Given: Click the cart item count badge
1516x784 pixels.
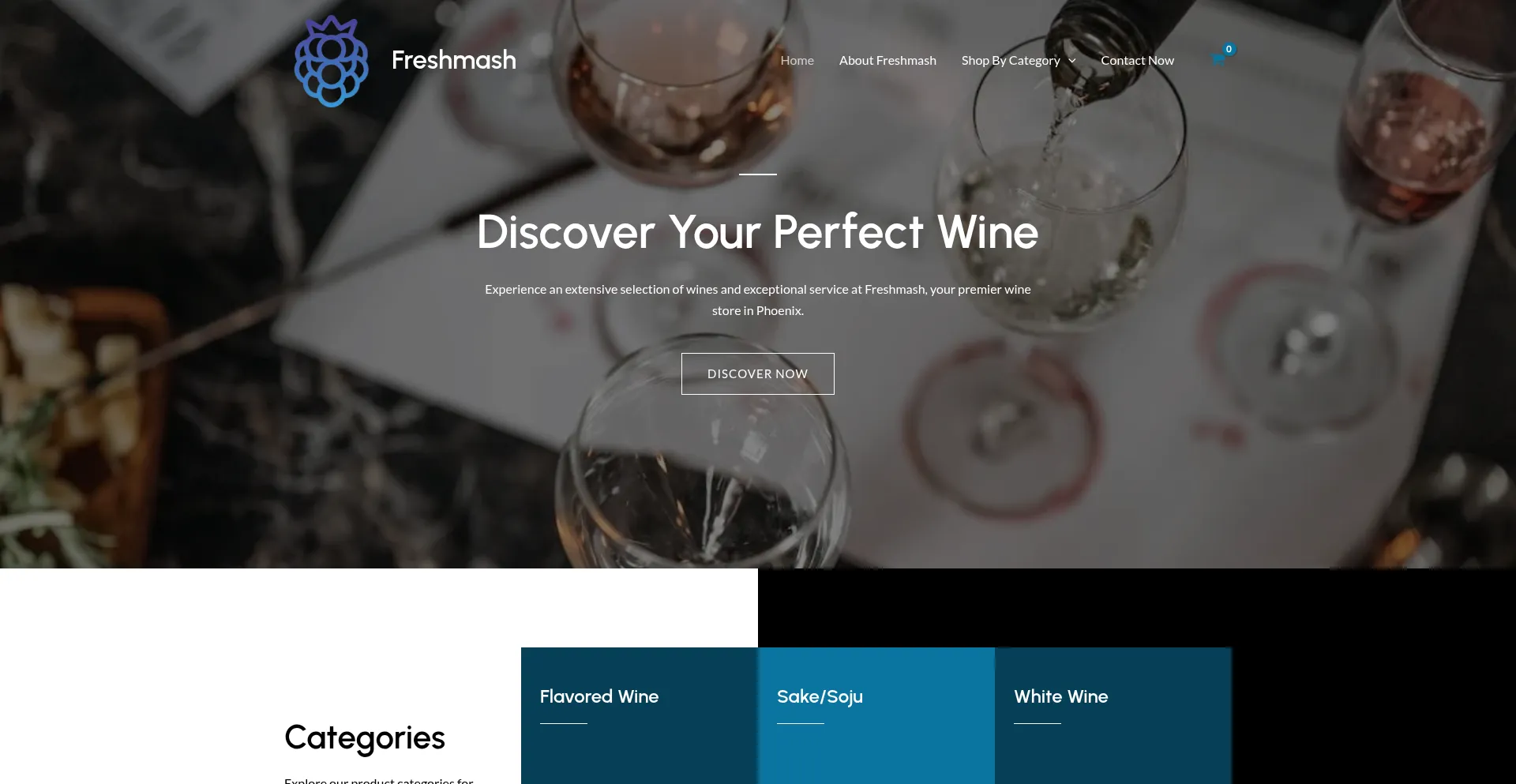Looking at the screenshot, I should (x=1229, y=49).
